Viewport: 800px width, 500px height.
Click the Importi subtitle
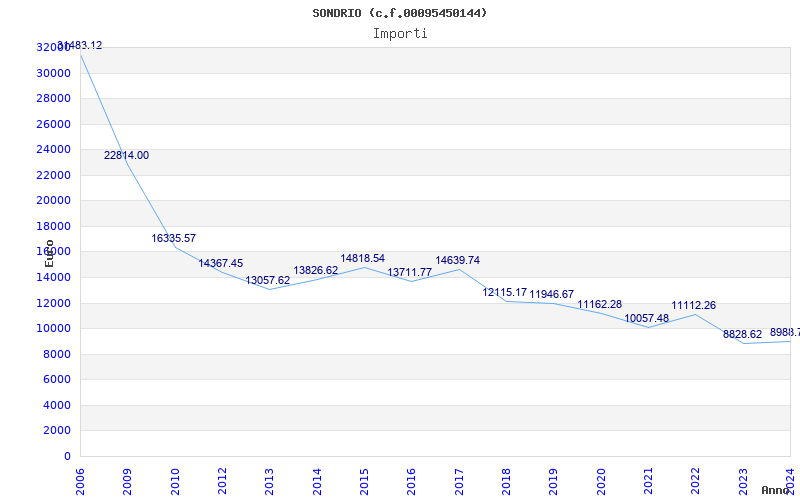coord(400,34)
